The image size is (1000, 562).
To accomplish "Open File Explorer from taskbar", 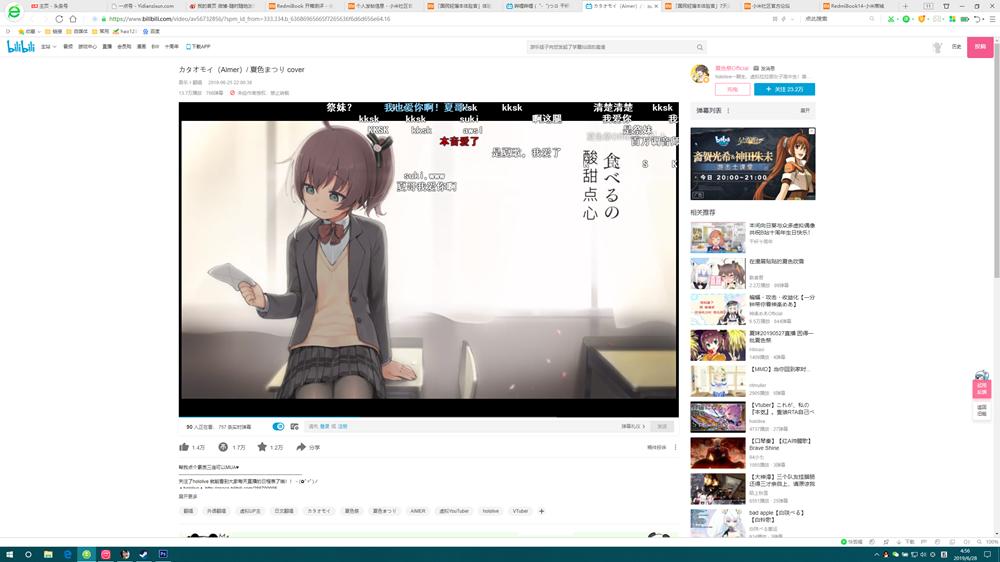I will tap(48, 554).
